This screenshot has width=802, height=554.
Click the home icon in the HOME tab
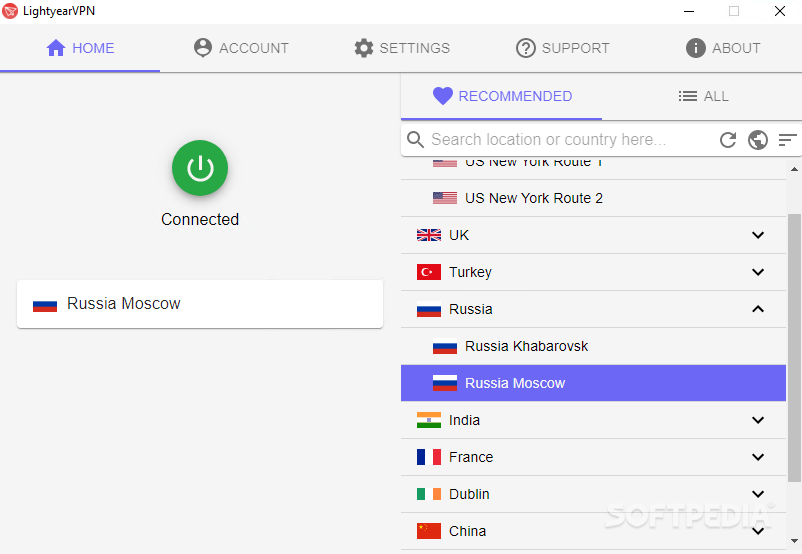click(56, 48)
